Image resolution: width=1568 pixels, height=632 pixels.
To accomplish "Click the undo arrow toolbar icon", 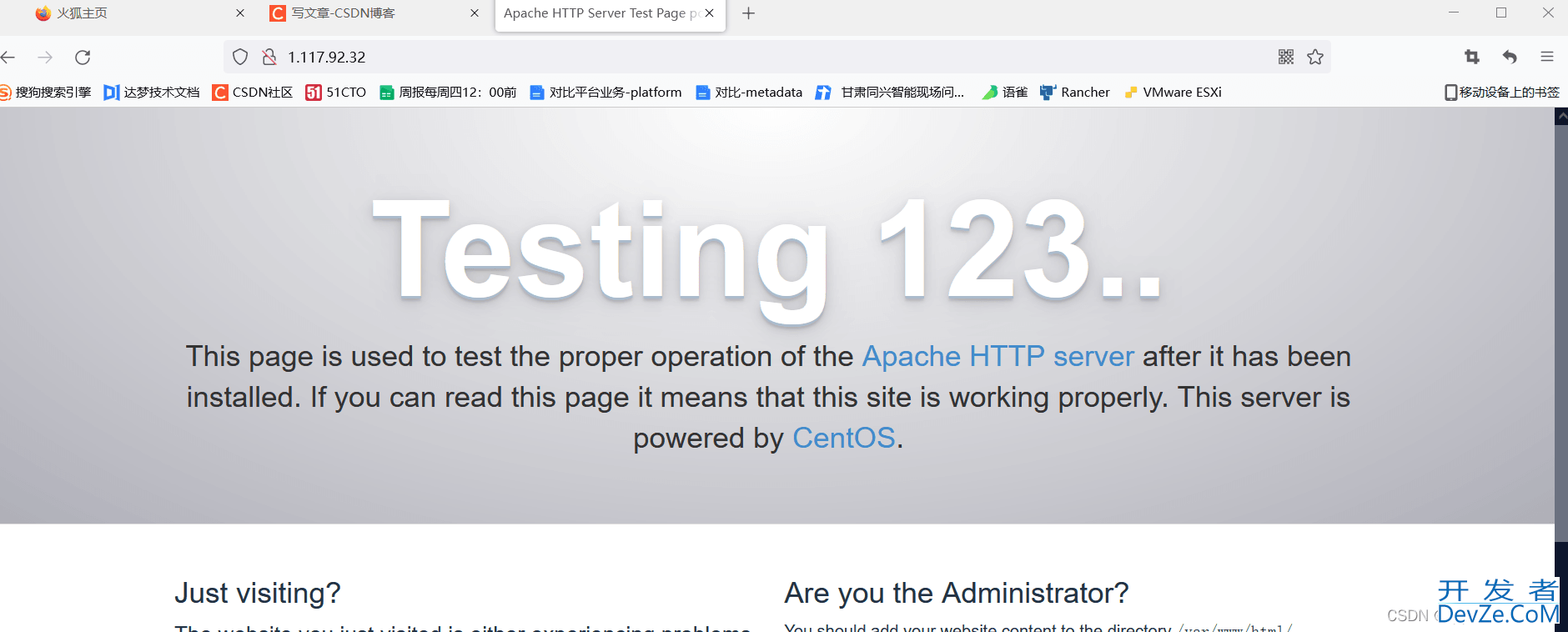I will (1510, 57).
